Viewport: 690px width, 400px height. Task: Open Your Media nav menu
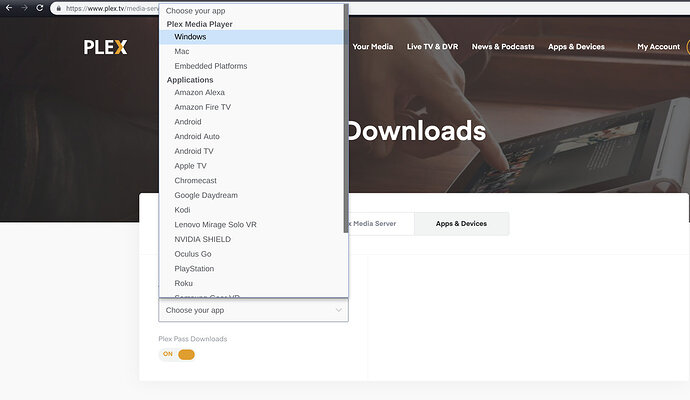[x=372, y=47]
